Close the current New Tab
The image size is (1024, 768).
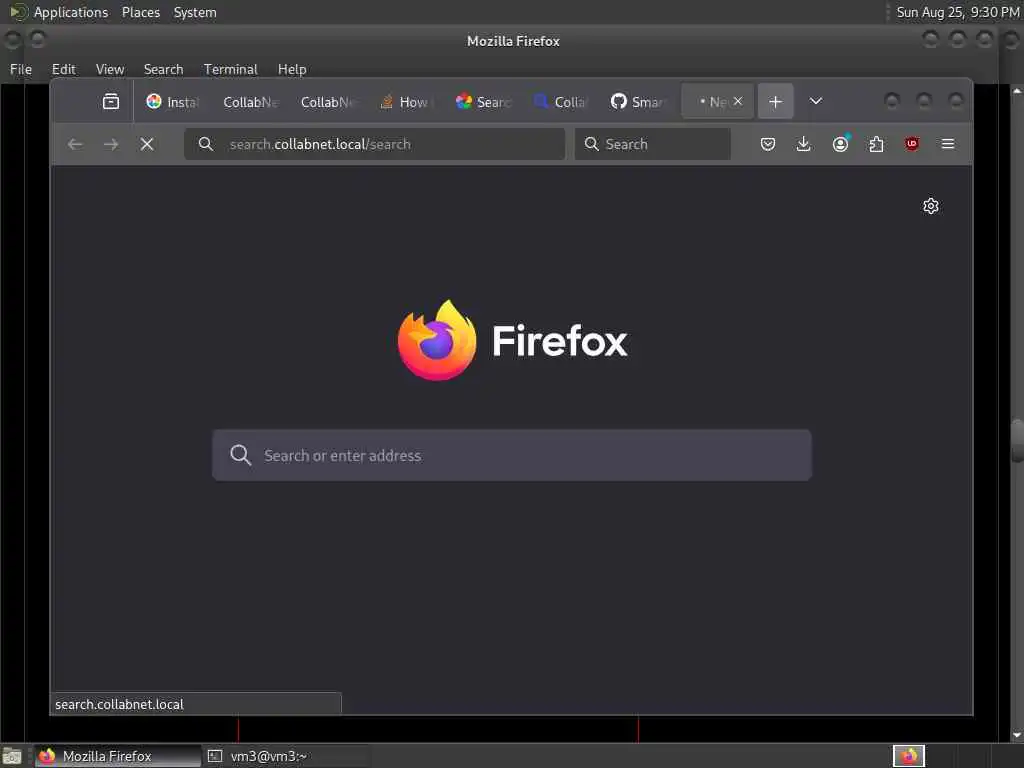click(738, 101)
